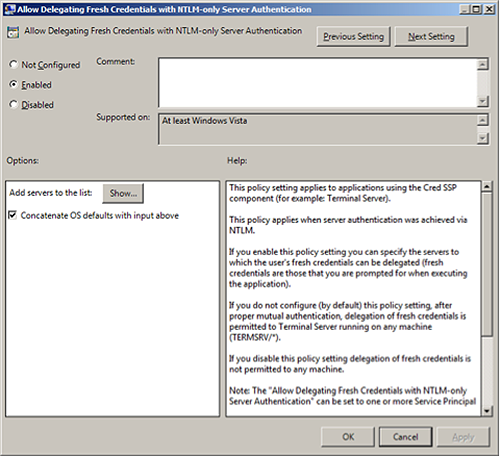Select the Enabled radio button

tap(13, 84)
